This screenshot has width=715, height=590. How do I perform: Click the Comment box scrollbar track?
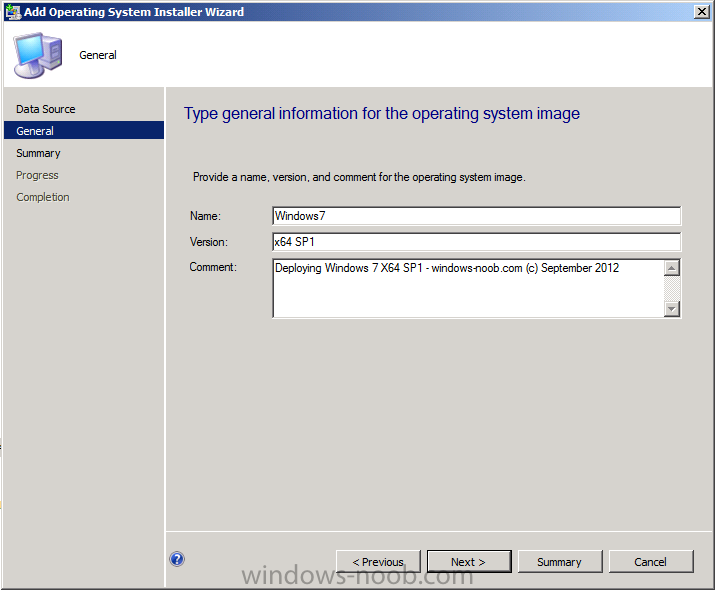click(x=672, y=289)
